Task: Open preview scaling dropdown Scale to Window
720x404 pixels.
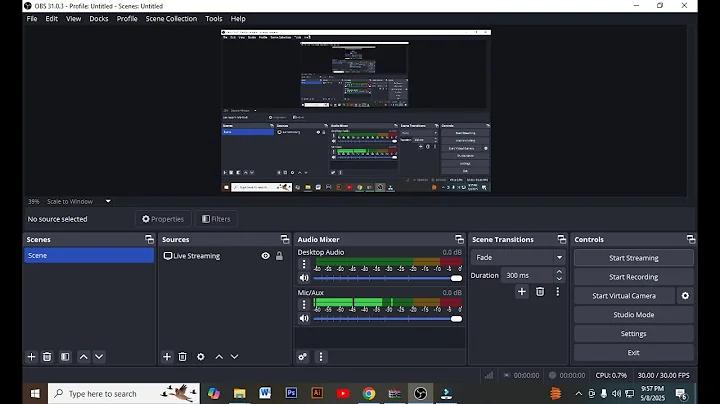Action: coord(108,201)
